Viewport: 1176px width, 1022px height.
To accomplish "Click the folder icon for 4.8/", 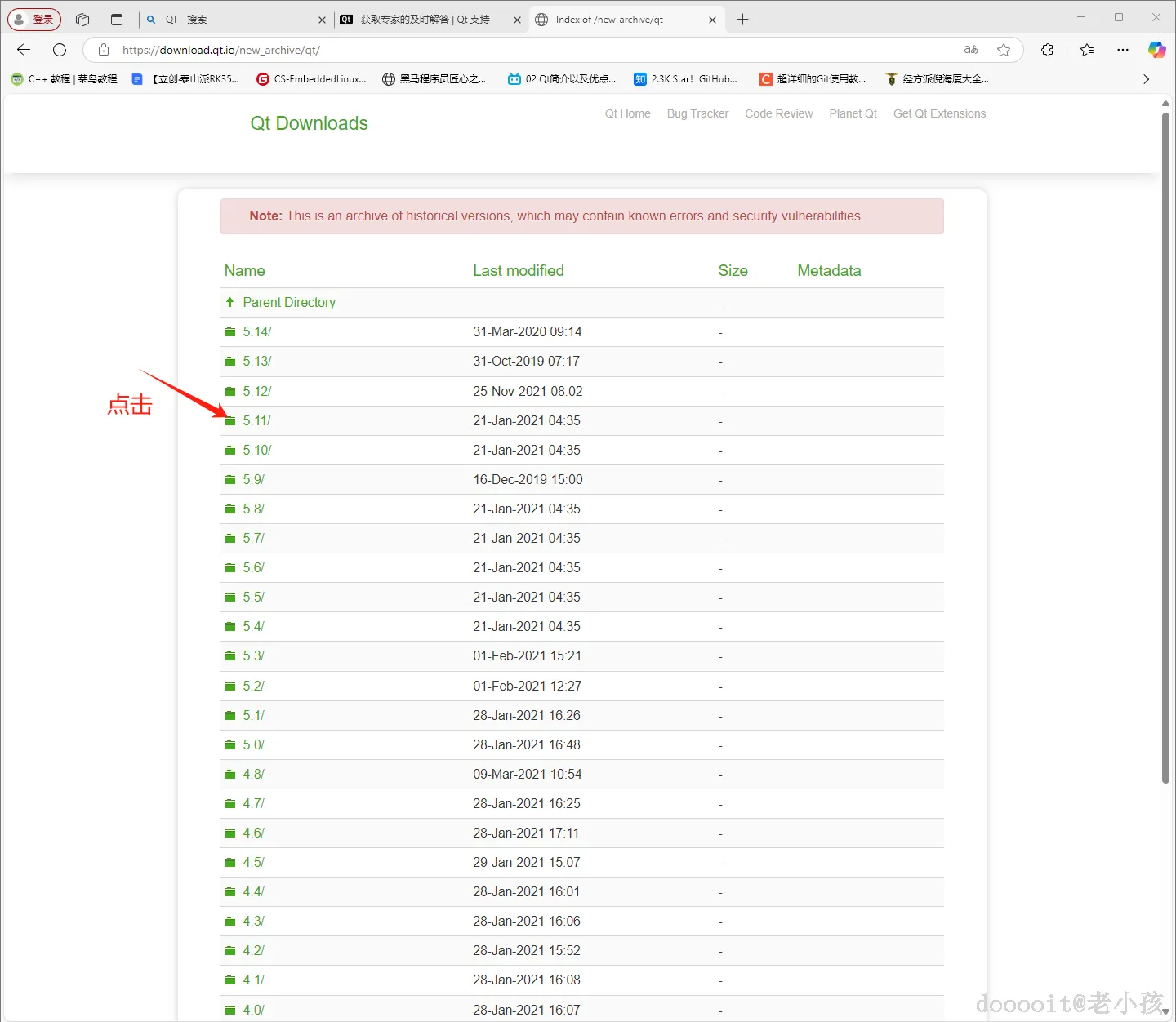I will (x=230, y=774).
